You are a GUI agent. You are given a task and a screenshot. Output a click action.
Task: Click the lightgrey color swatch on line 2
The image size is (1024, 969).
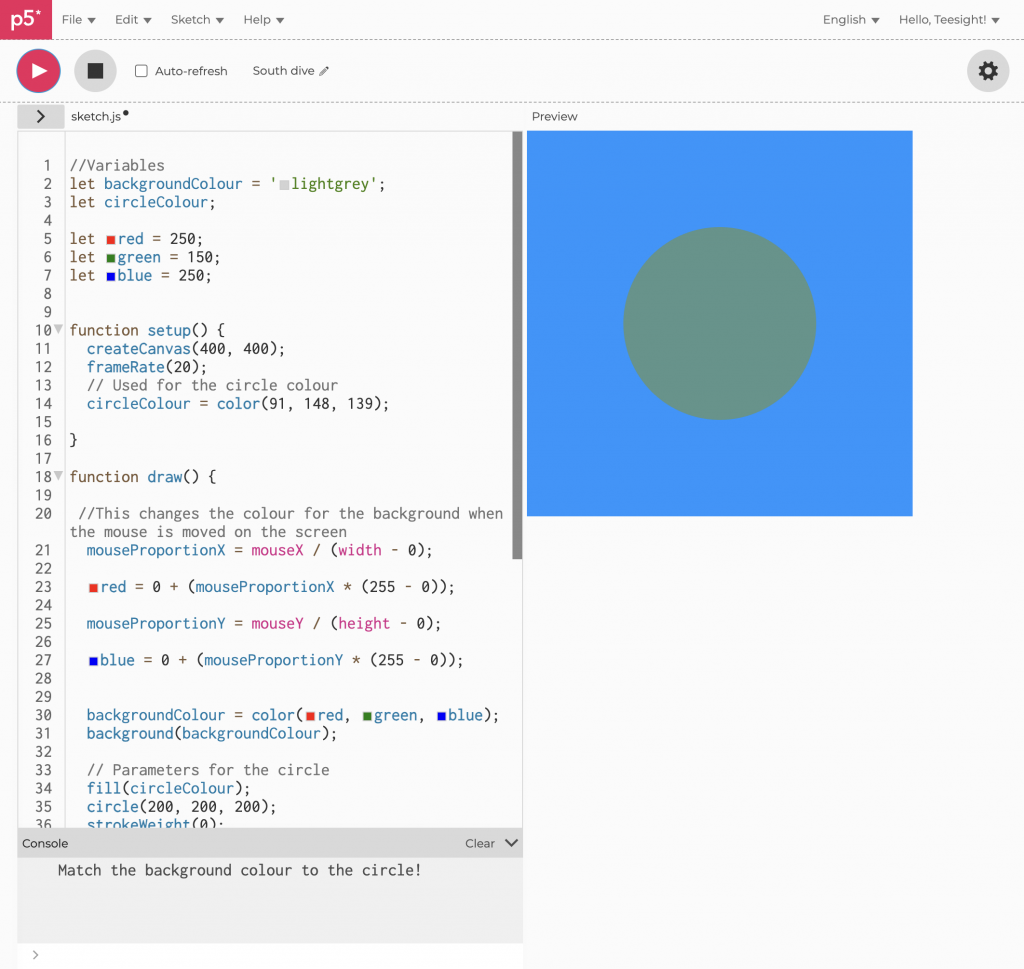(284, 185)
